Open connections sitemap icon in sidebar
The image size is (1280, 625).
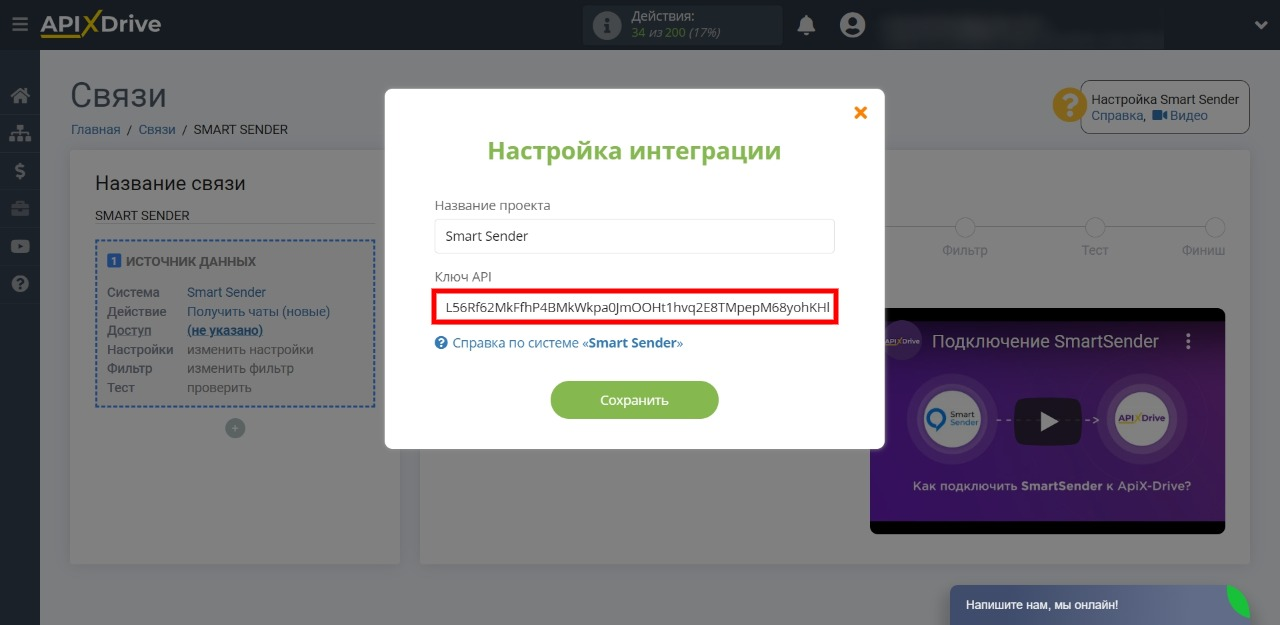pos(19,133)
